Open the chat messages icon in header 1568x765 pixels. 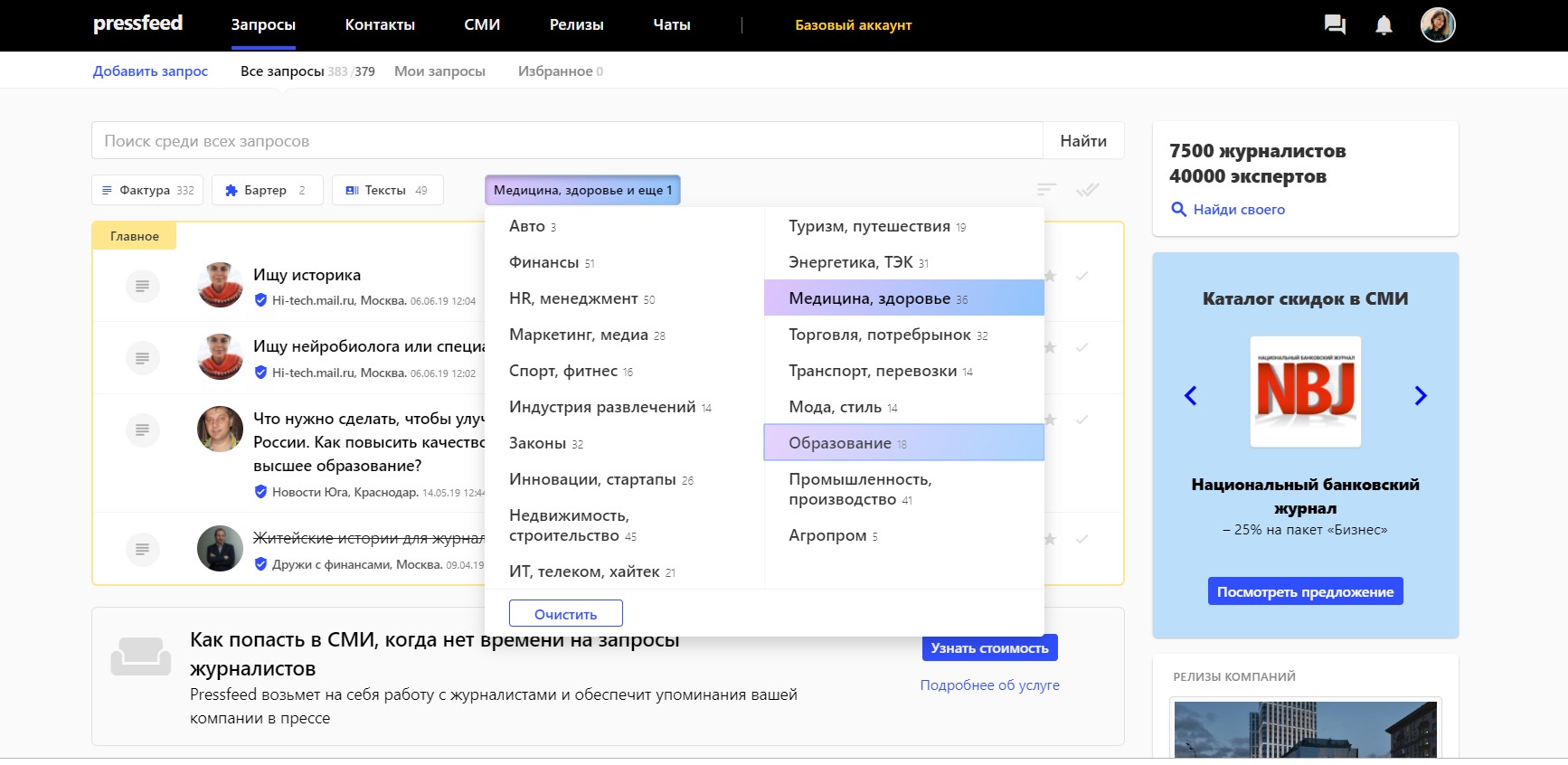coord(1334,25)
